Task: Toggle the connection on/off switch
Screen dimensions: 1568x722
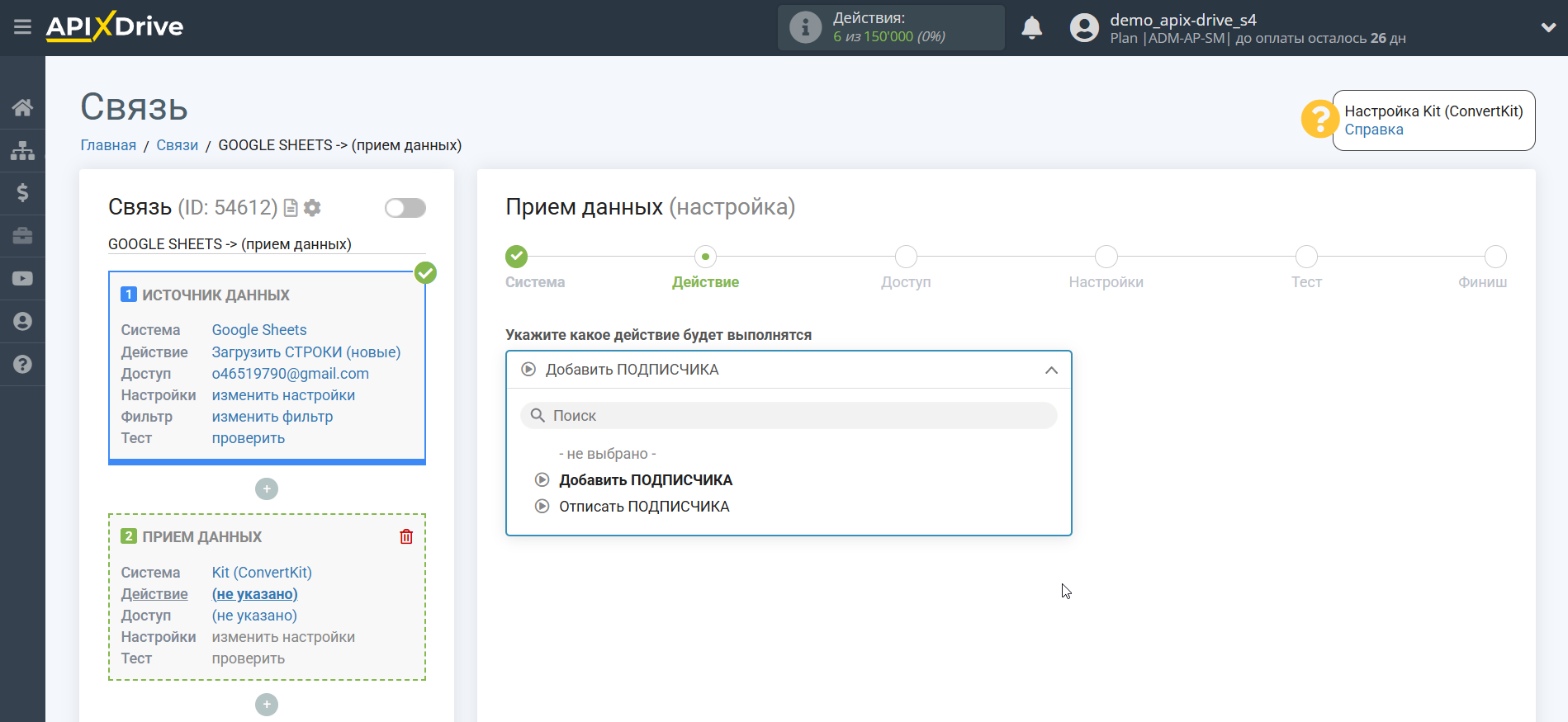Action: point(405,208)
